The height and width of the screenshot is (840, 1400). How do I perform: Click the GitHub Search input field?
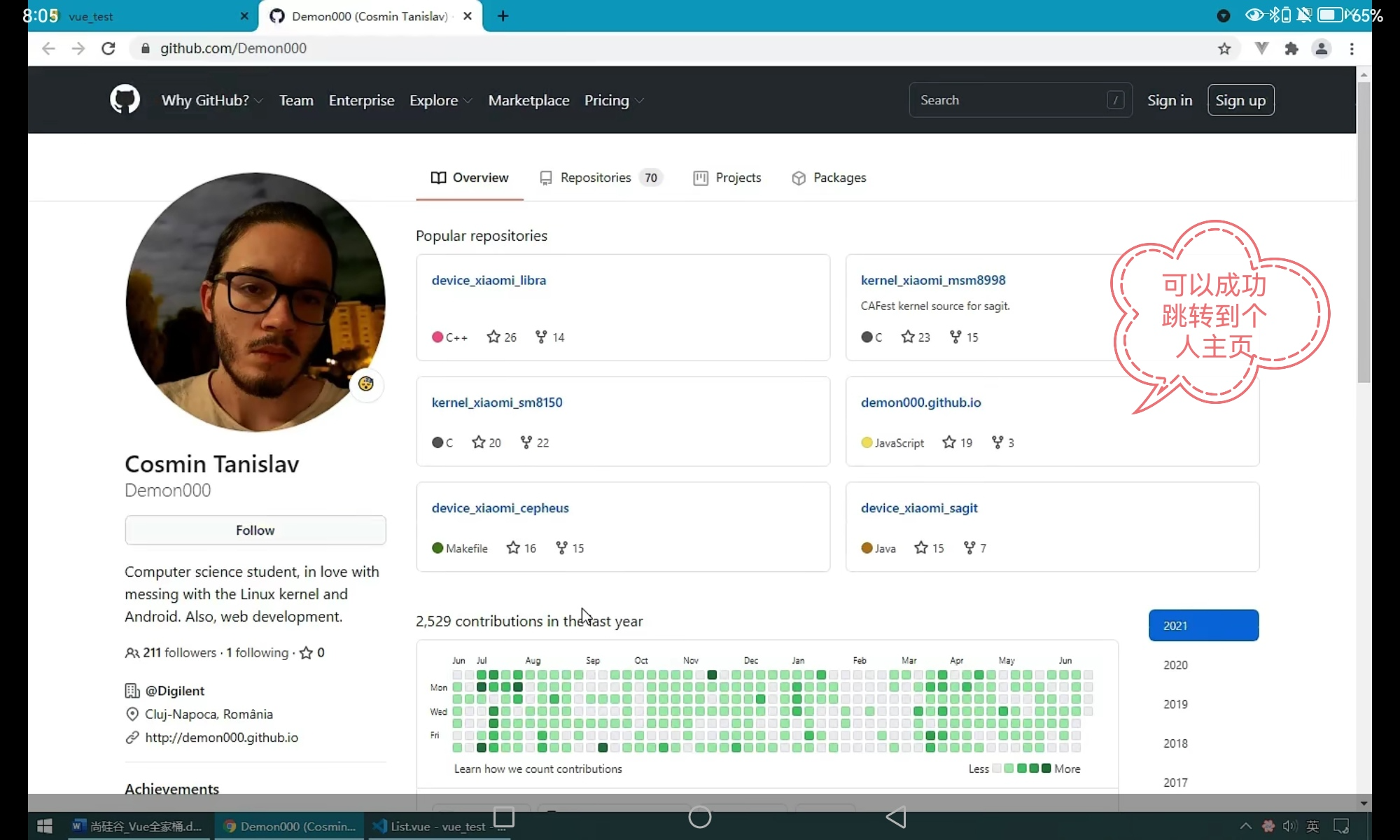(1008, 100)
